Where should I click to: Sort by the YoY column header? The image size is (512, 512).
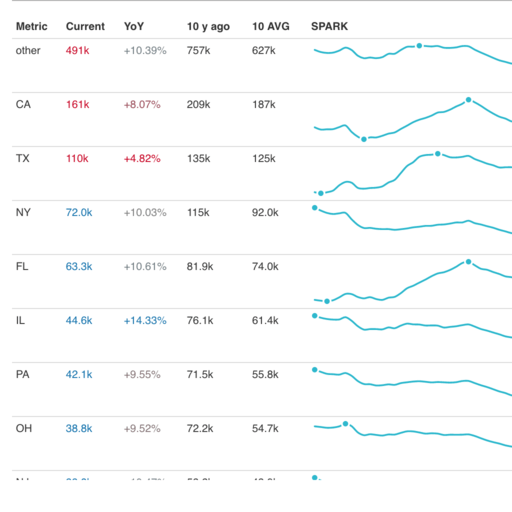click(134, 26)
